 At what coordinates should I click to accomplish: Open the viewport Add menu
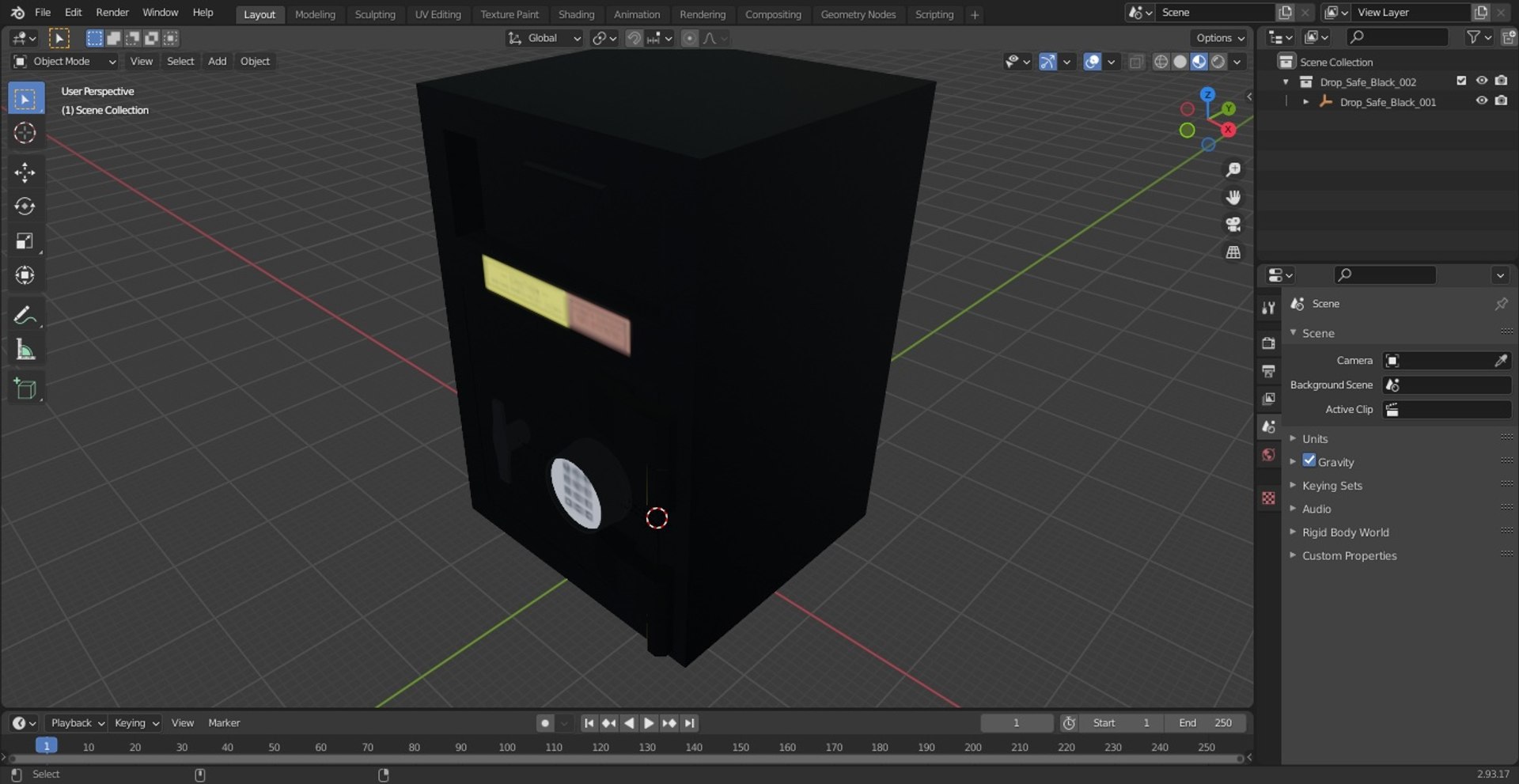[x=217, y=62]
